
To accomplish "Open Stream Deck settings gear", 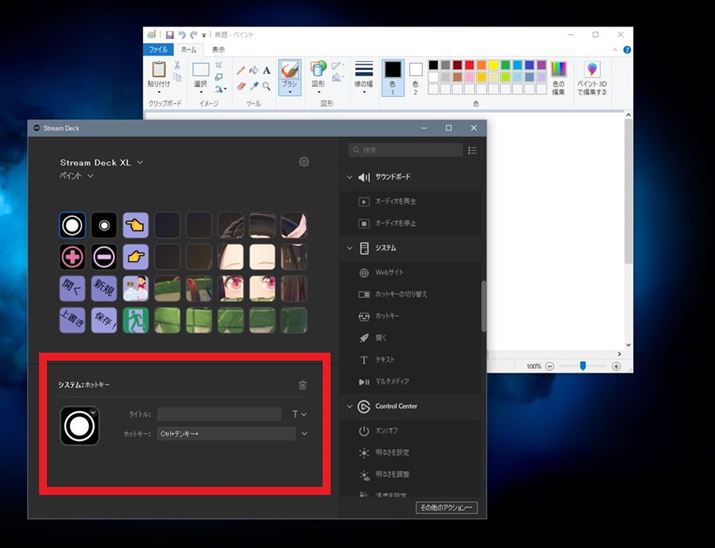I will coord(304,162).
